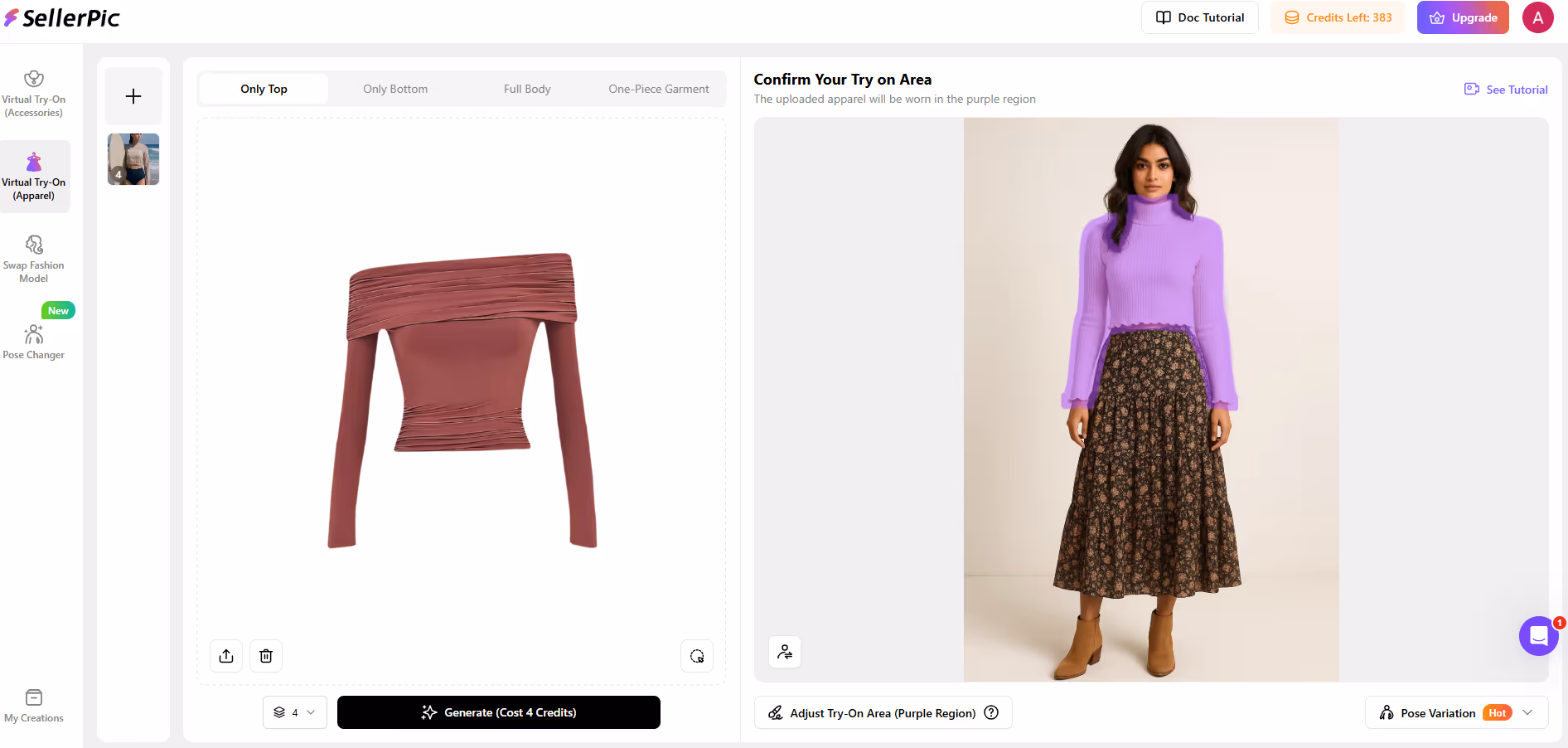Click the help icon beside Adjust Try-On Area
1568x748 pixels.
click(991, 712)
